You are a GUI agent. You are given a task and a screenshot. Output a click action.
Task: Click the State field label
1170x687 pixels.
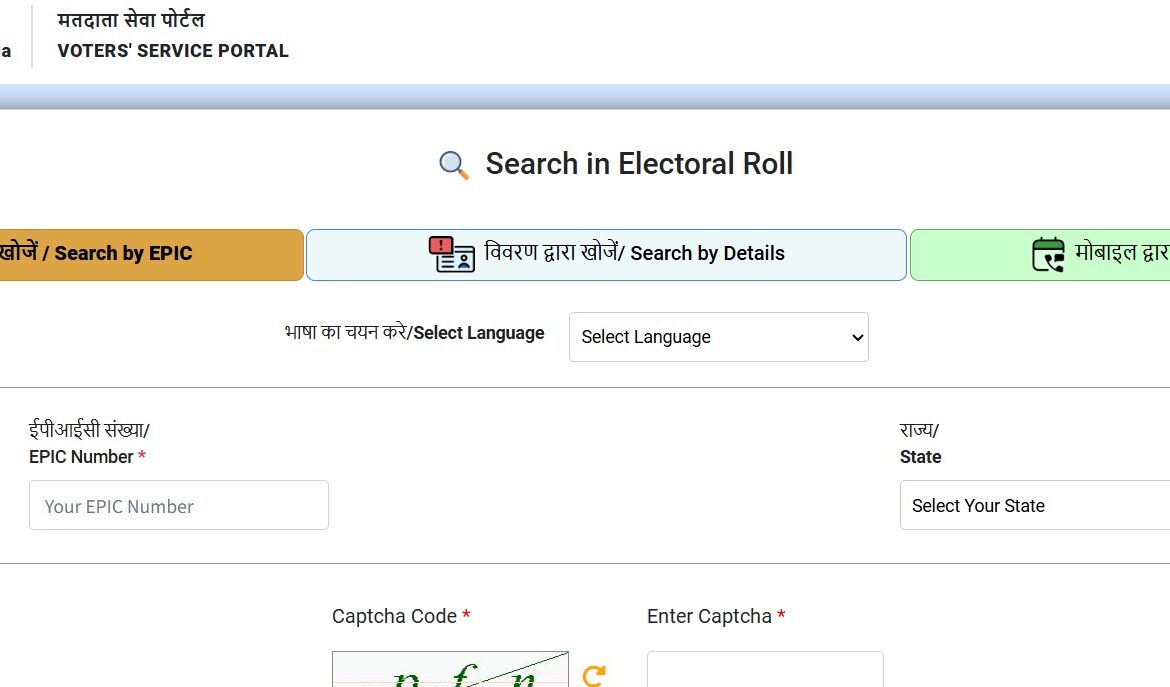tap(920, 457)
